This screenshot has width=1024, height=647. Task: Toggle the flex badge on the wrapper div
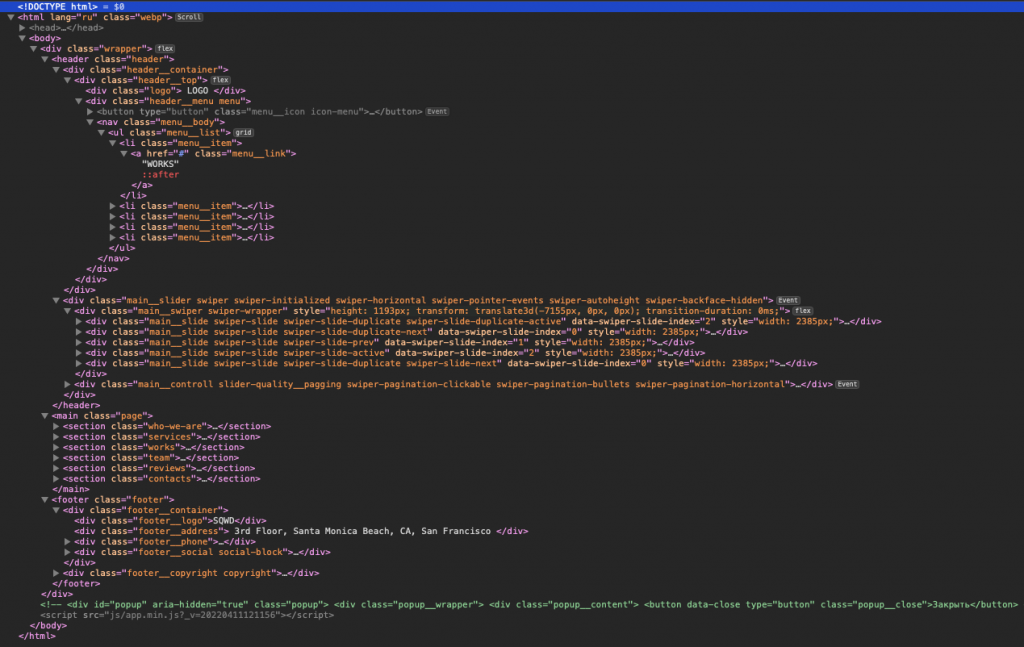pyautogui.click(x=165, y=48)
